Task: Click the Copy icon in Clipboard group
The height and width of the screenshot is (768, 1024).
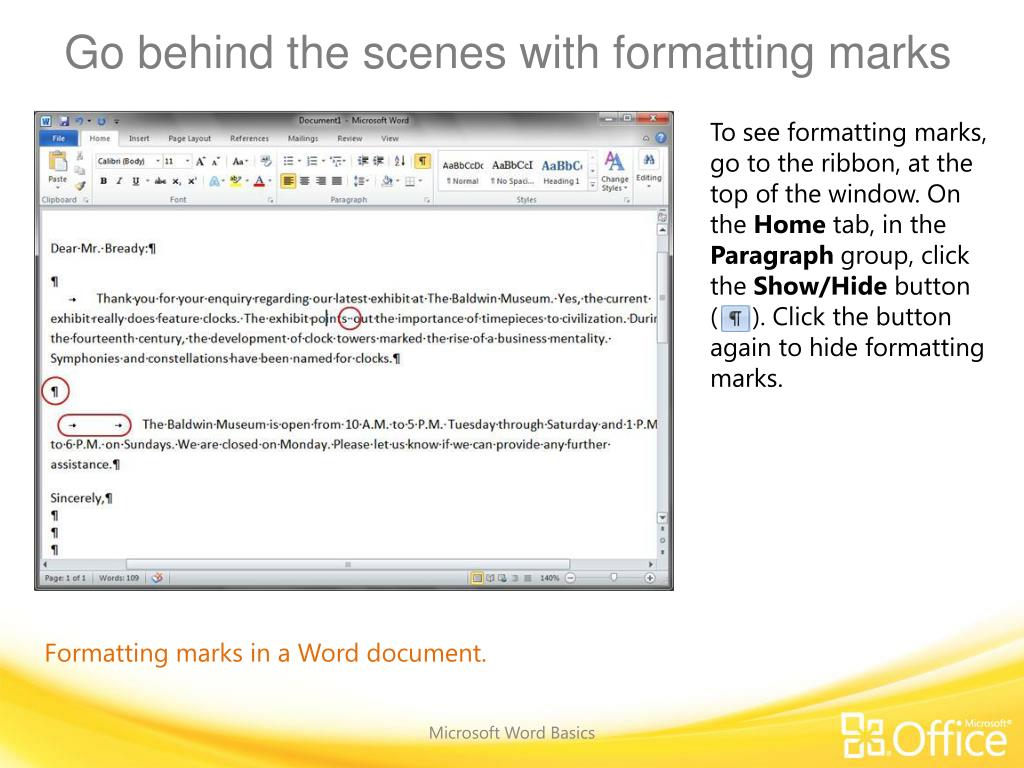Action: click(80, 171)
